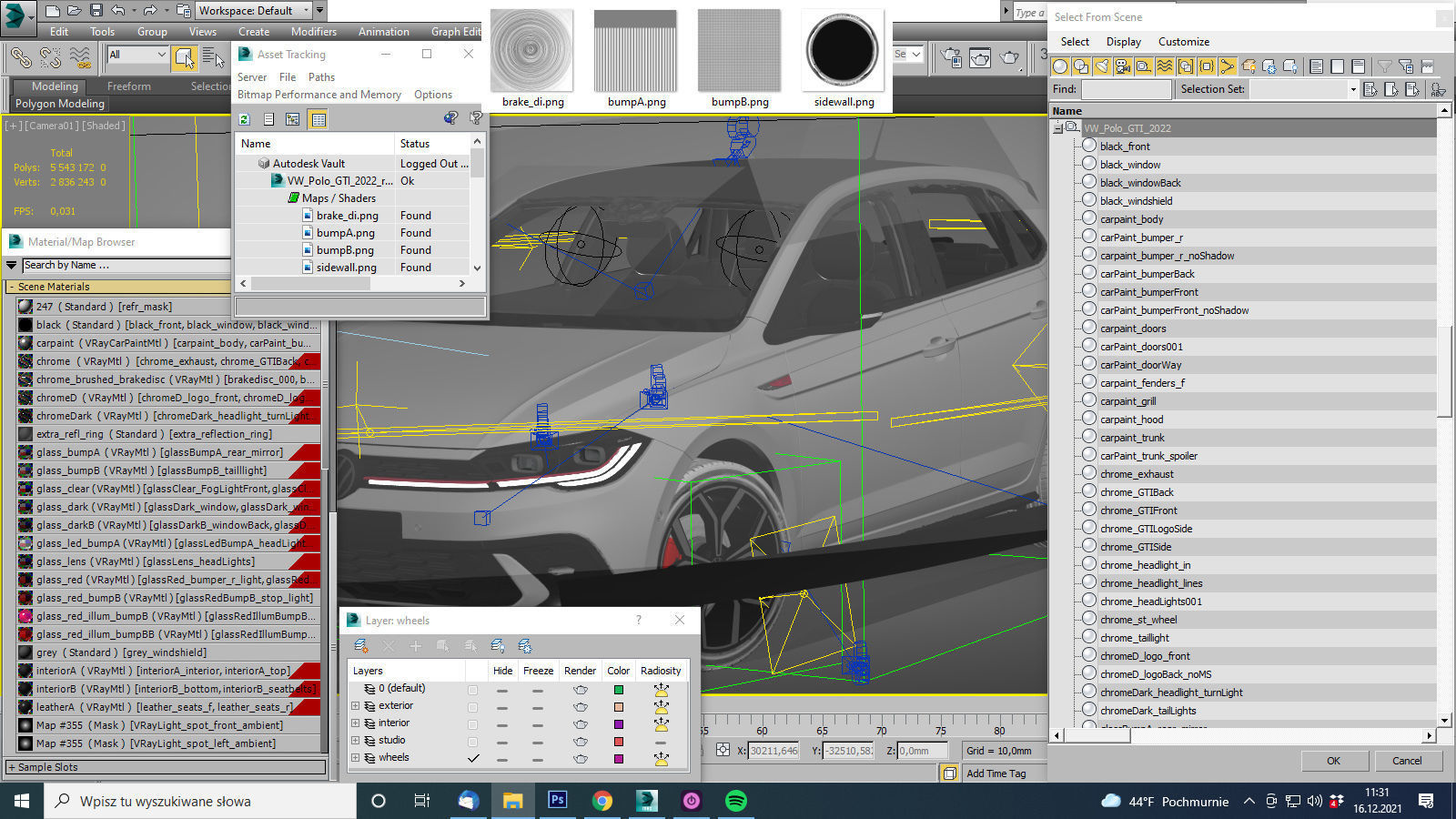Click the Polygon Modeling panel button
This screenshot has width=1456, height=819.
(60, 104)
